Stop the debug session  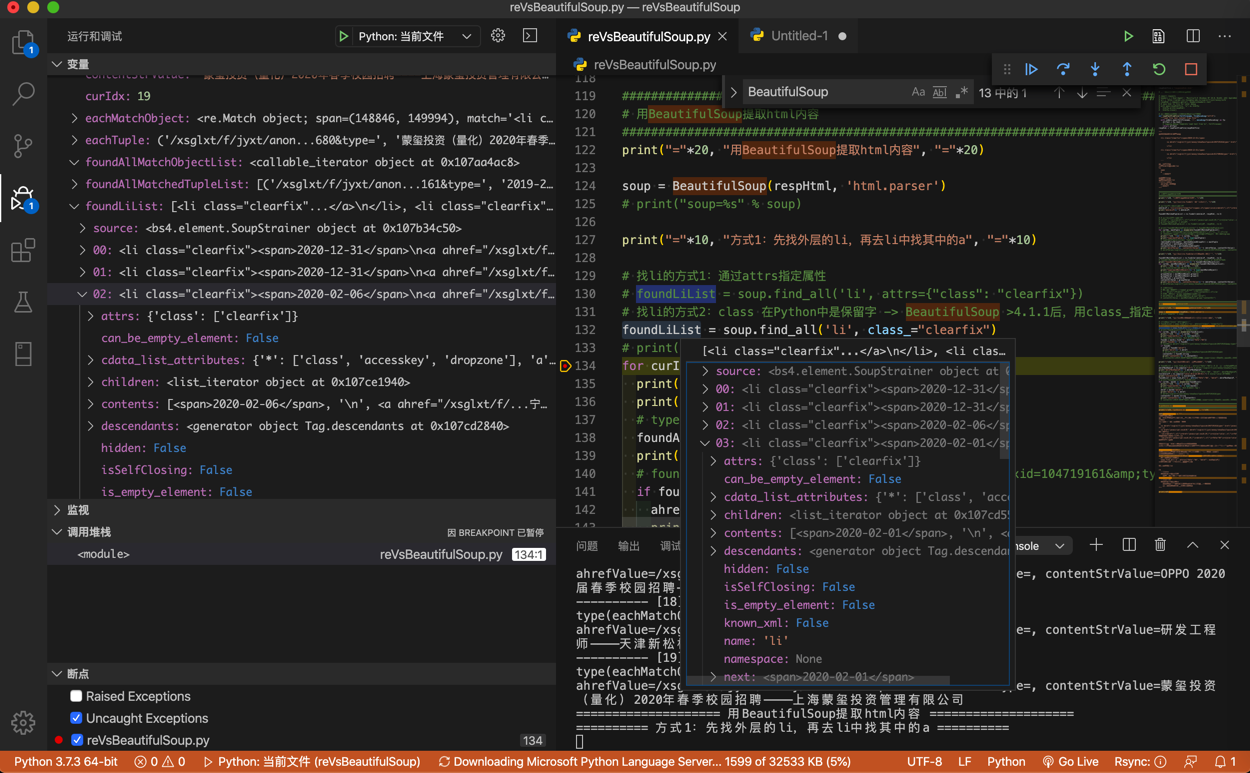(1191, 70)
